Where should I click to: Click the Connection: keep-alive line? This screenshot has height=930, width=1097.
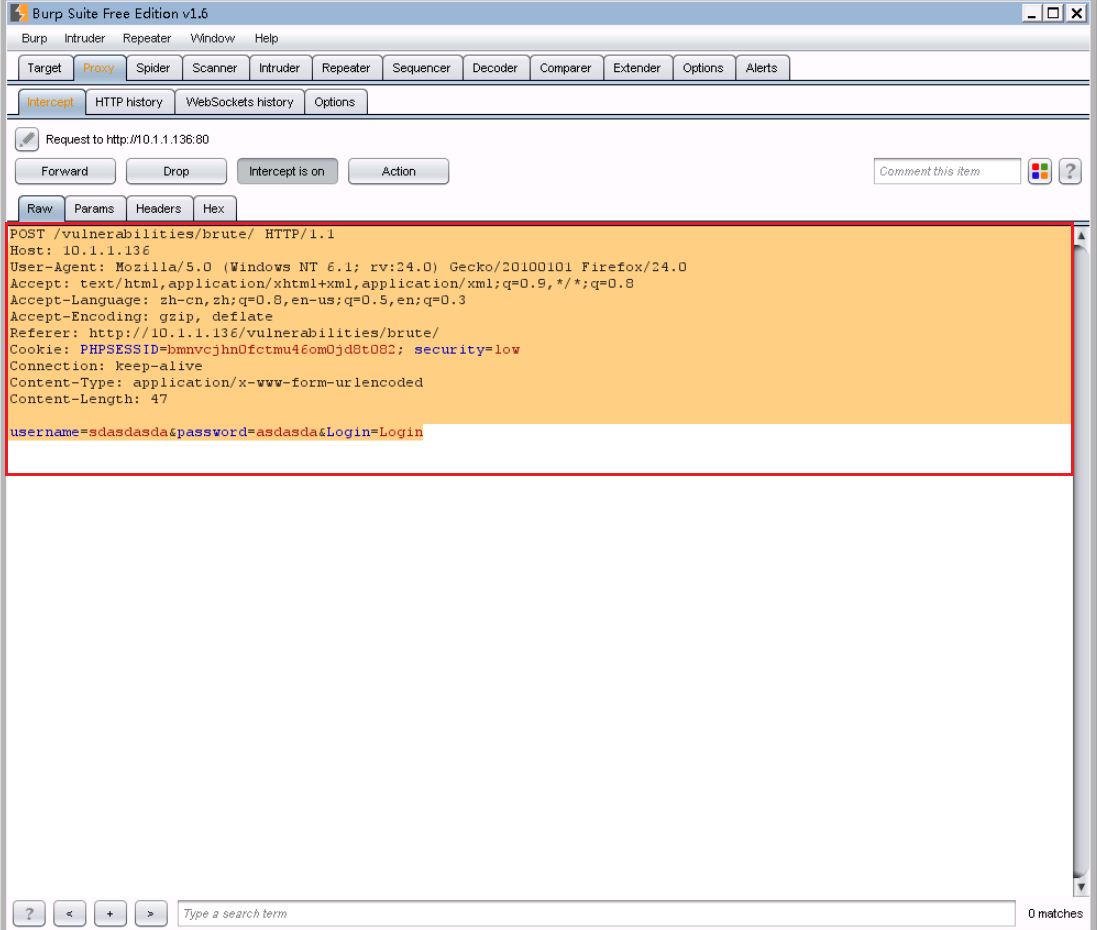coord(106,366)
